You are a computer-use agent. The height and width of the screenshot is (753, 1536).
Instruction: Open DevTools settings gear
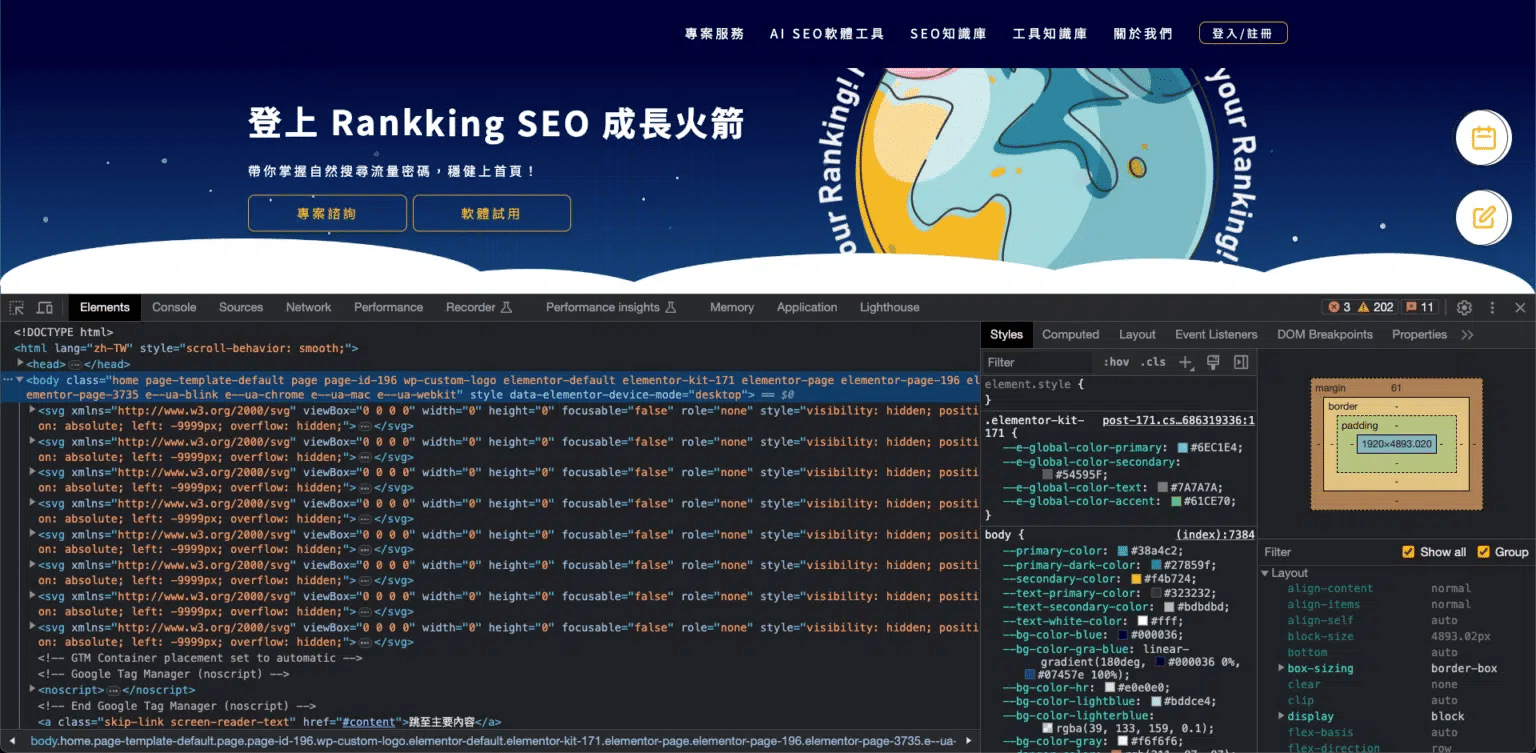click(x=1464, y=308)
